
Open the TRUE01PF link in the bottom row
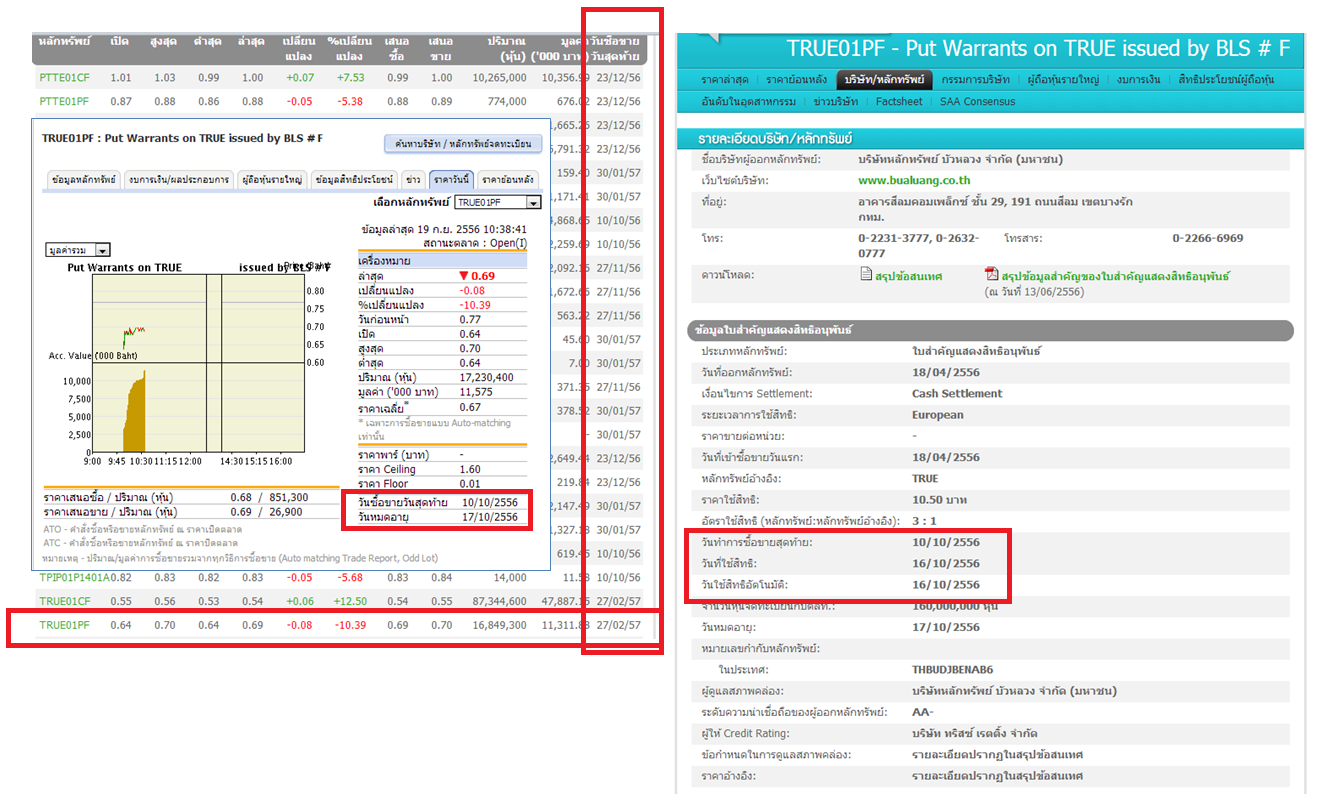[65, 625]
